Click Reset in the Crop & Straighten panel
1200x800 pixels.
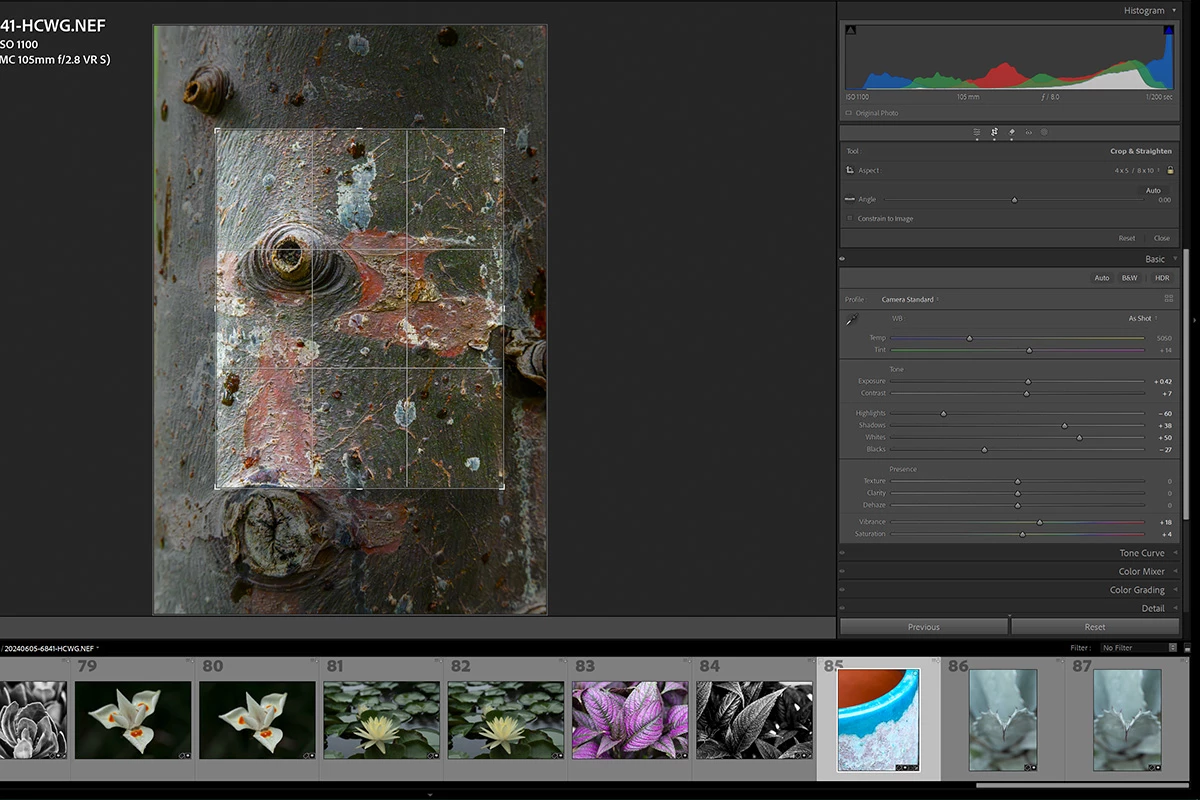1127,238
